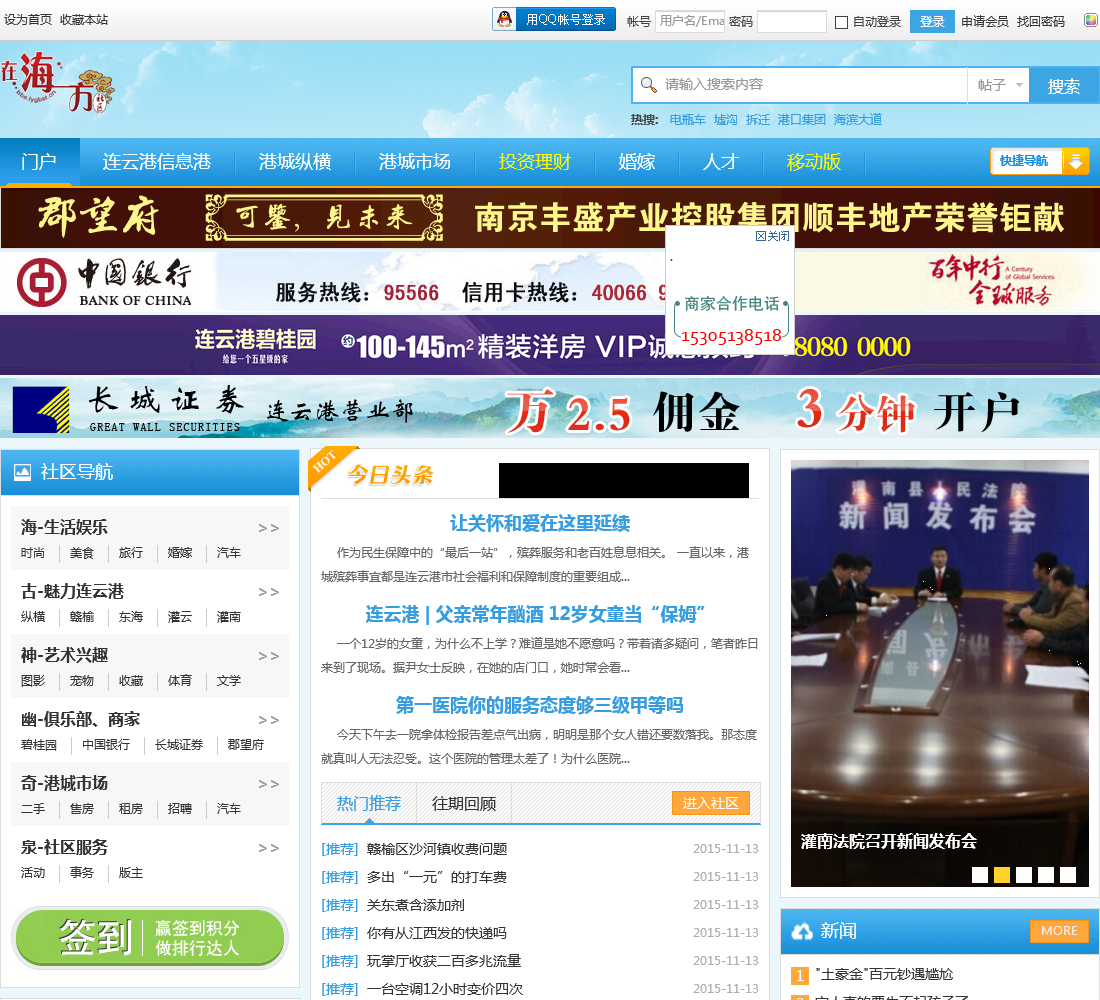Click the QQ penguin login icon

coord(504,20)
